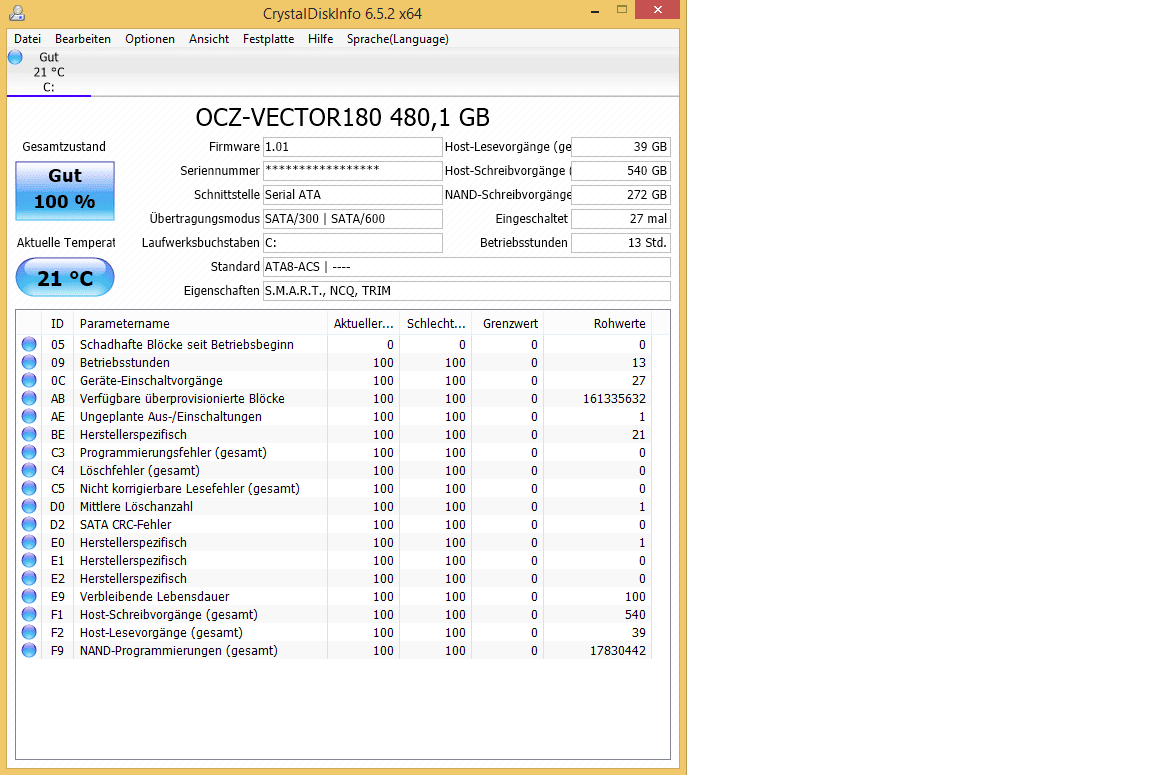
Task: Click status orb for attribute F1
Action: [29, 614]
